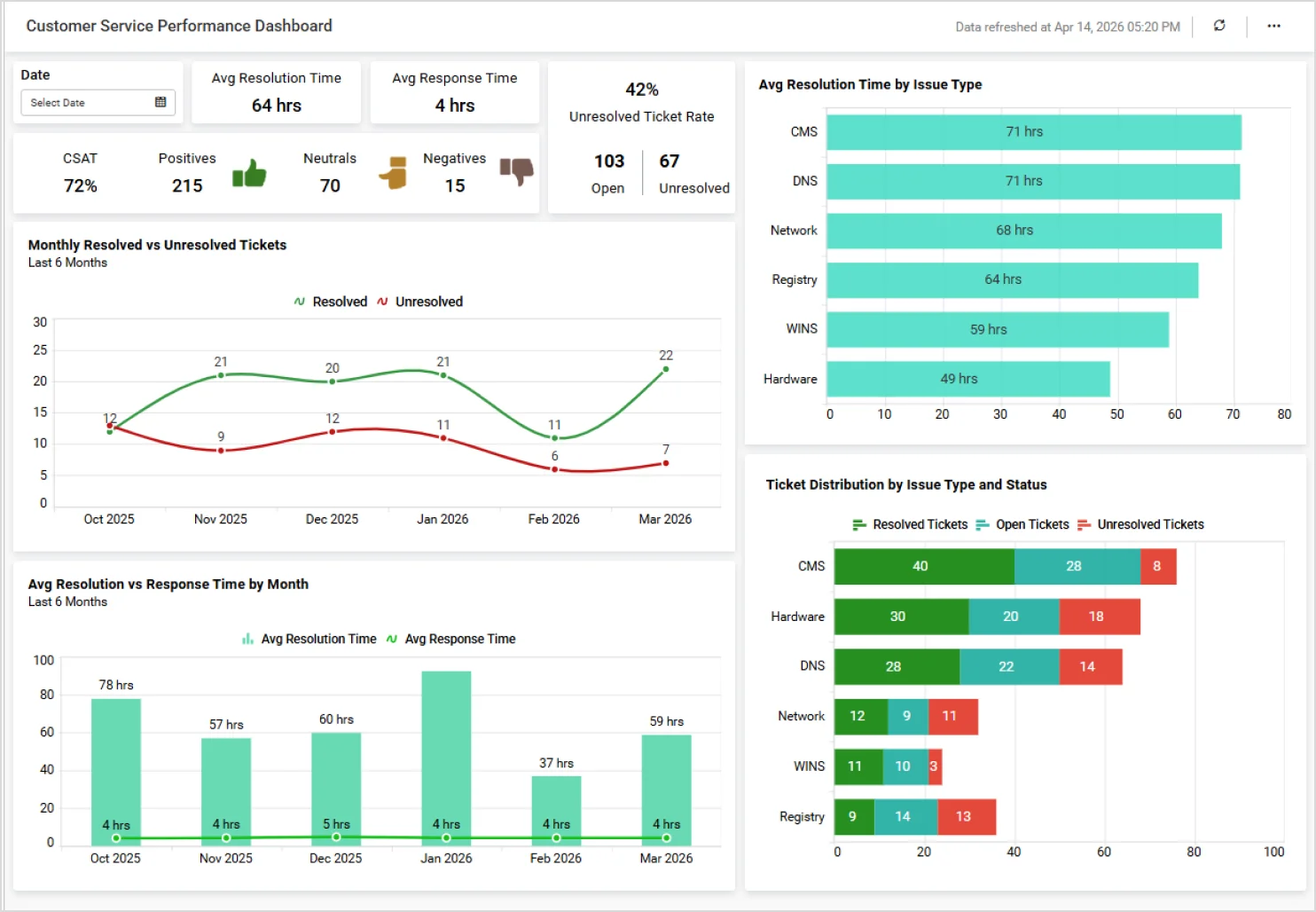Toggle the Resolved Tickets legend label
This screenshot has width=1316, height=912.
coord(920,524)
